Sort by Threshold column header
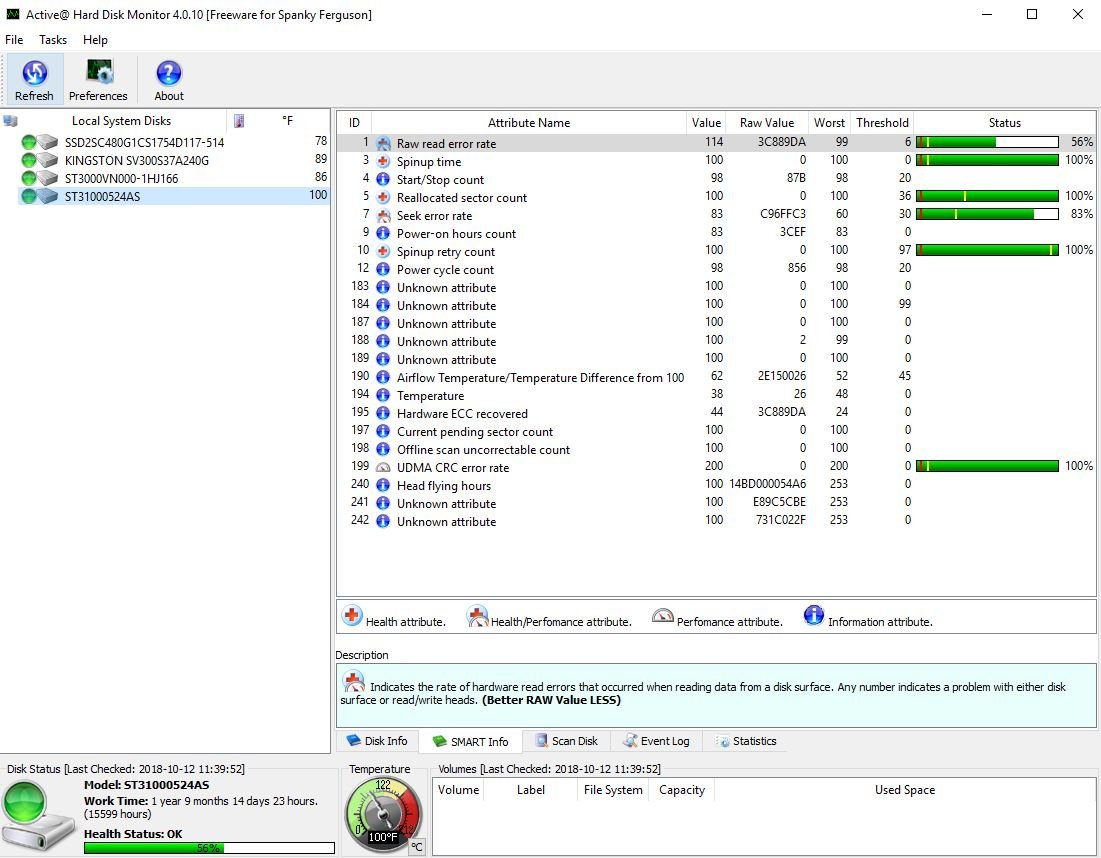 (882, 123)
